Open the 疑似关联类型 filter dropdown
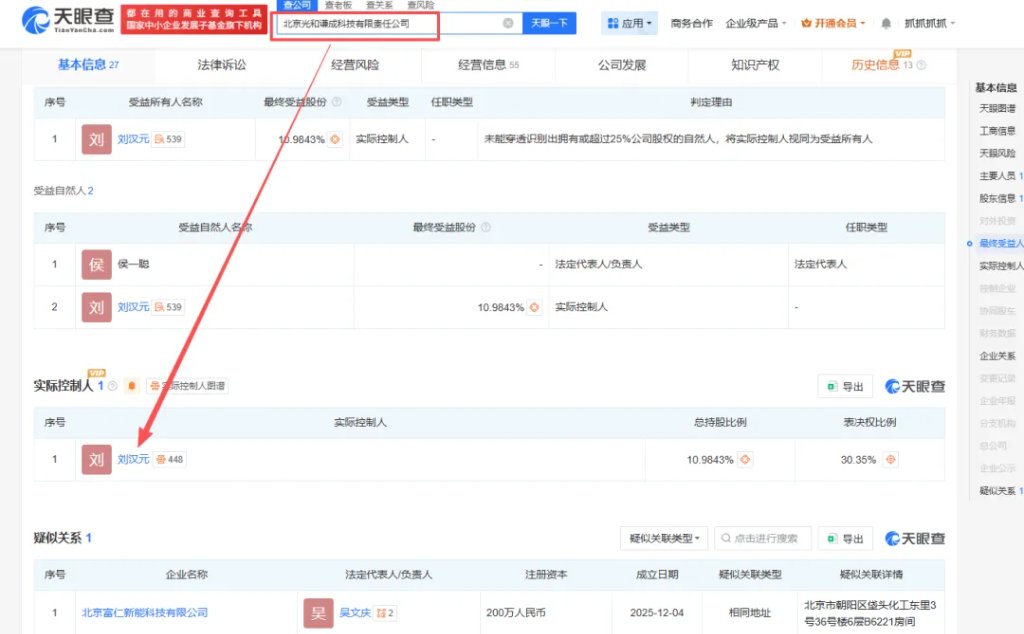1024x634 pixels. [664, 539]
